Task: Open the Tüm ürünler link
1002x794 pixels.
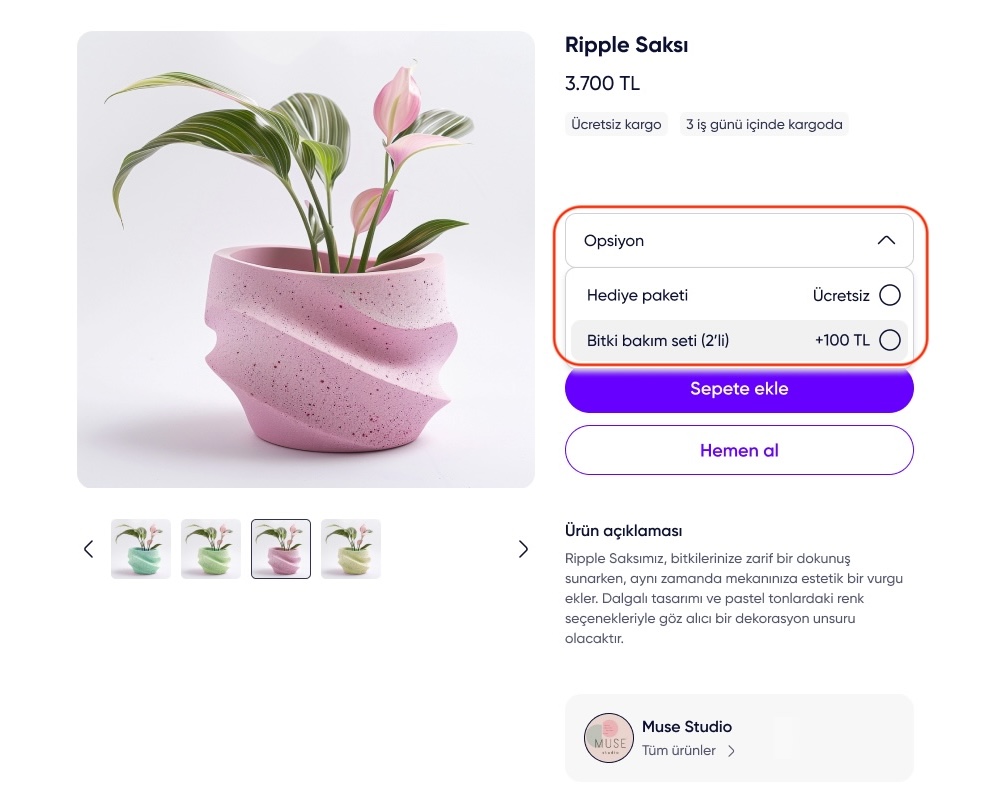Action: pyautogui.click(x=679, y=751)
